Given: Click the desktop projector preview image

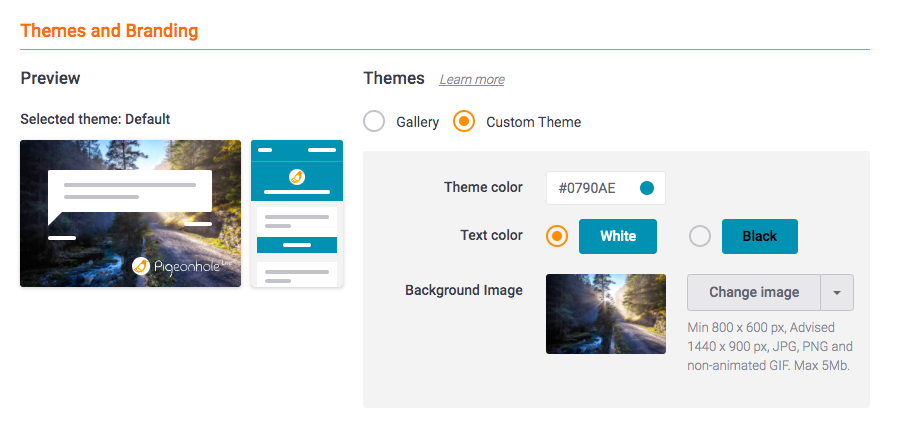Looking at the screenshot, I should (131, 213).
